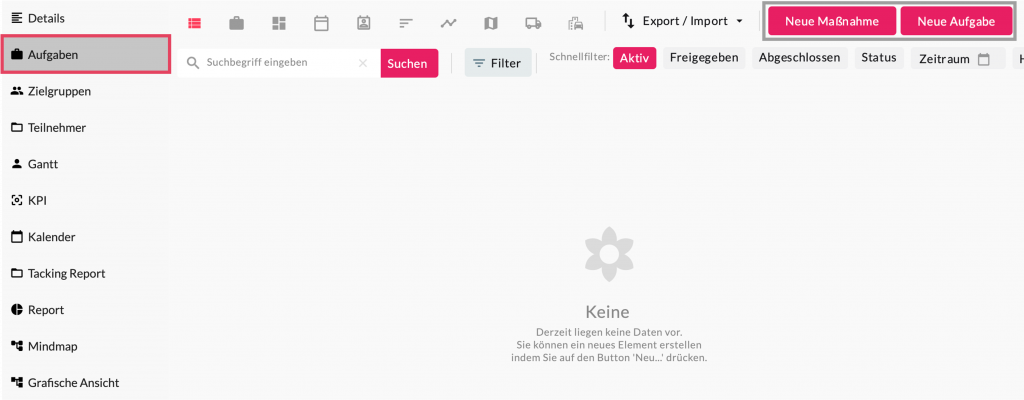Click the Neue Maßnahme button
The height and width of the screenshot is (400, 1024).
(x=831, y=21)
